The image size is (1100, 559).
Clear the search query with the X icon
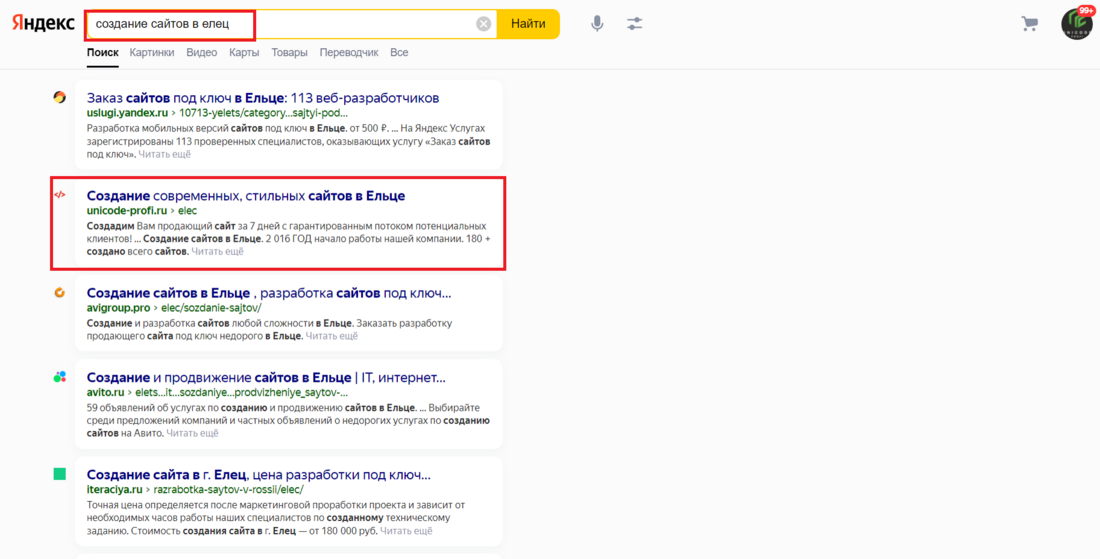click(x=483, y=24)
